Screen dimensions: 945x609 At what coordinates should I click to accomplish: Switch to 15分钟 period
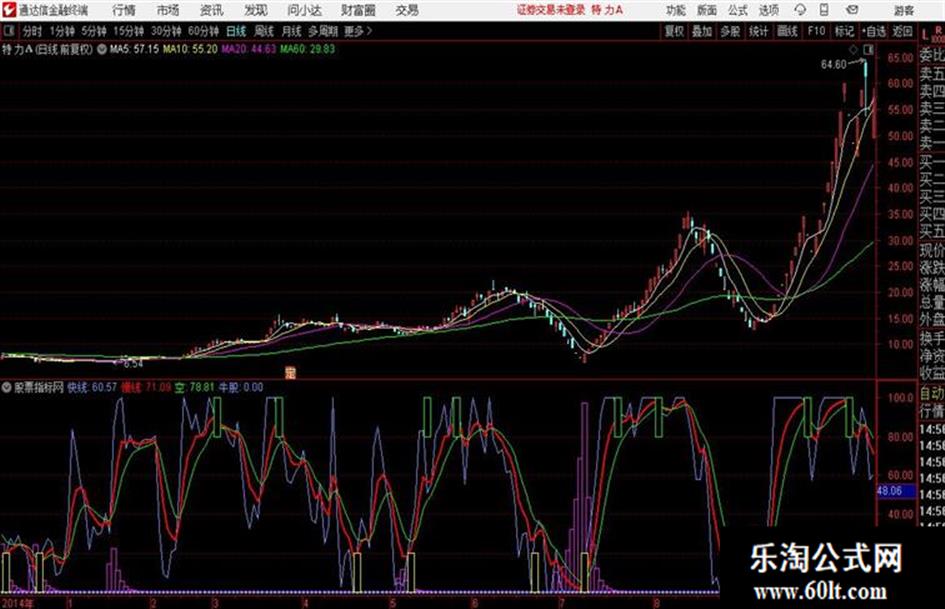[x=128, y=31]
